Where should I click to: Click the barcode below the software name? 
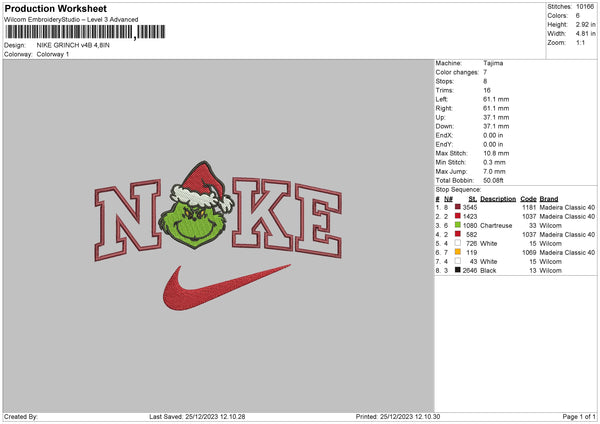click(85, 32)
